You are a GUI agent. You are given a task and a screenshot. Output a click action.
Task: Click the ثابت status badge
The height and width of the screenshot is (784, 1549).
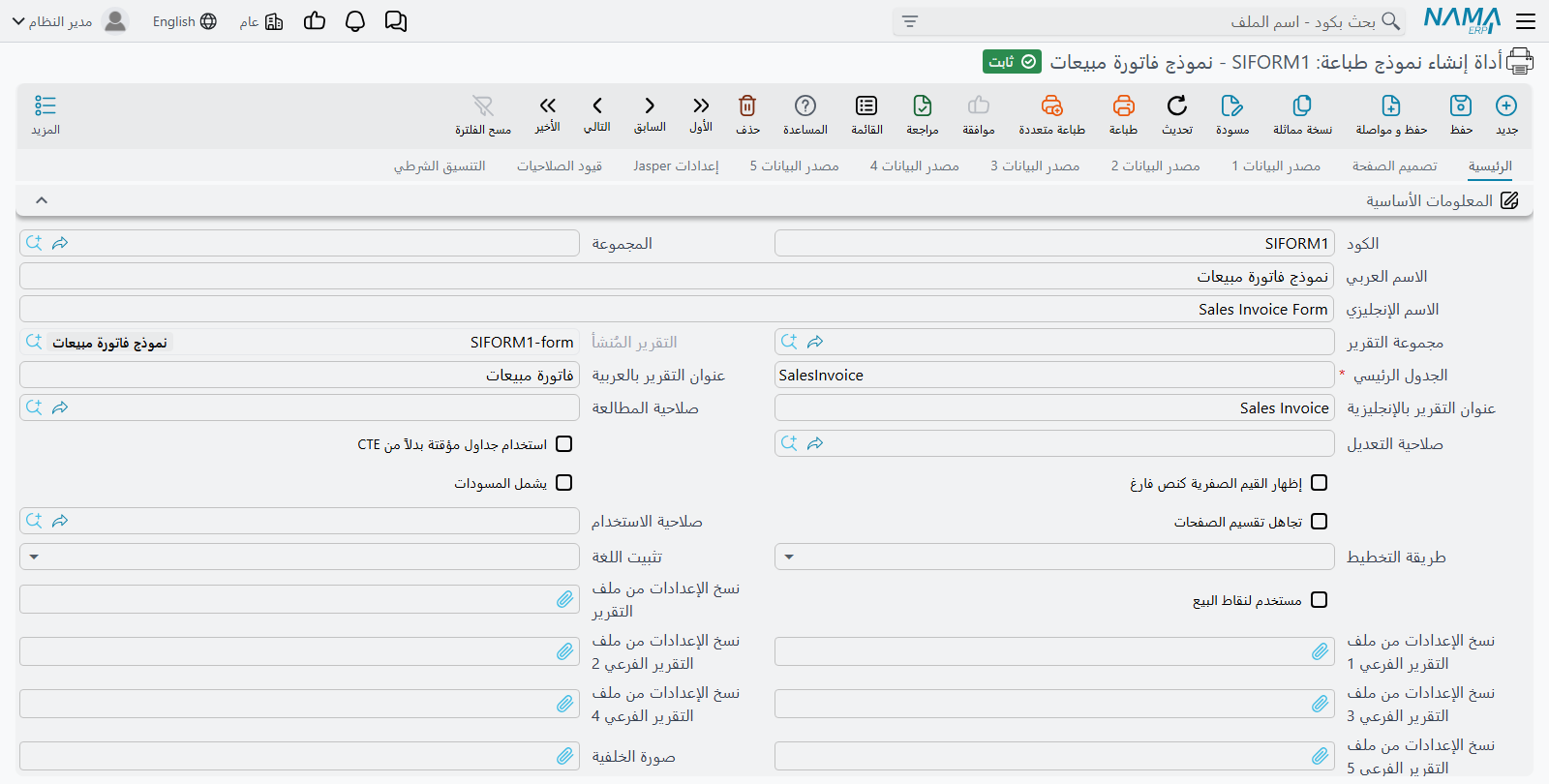pos(1012,62)
